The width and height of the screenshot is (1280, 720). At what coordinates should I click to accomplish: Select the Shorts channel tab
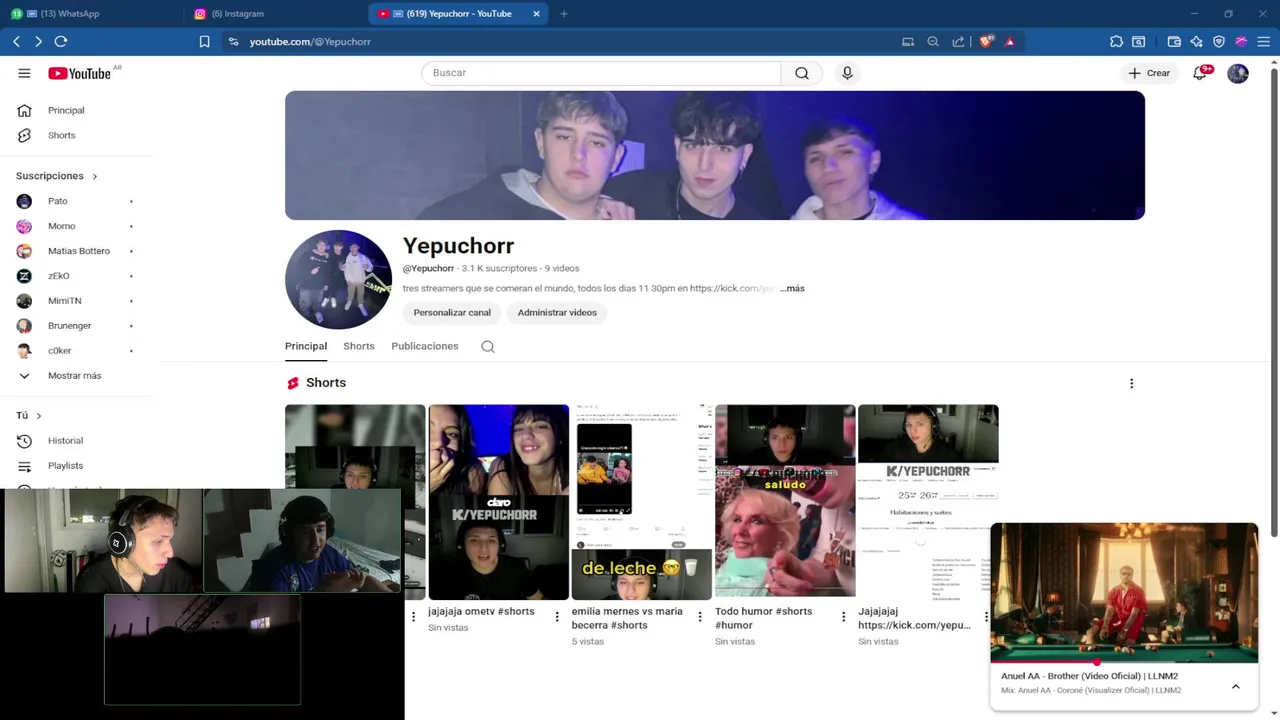coord(359,346)
